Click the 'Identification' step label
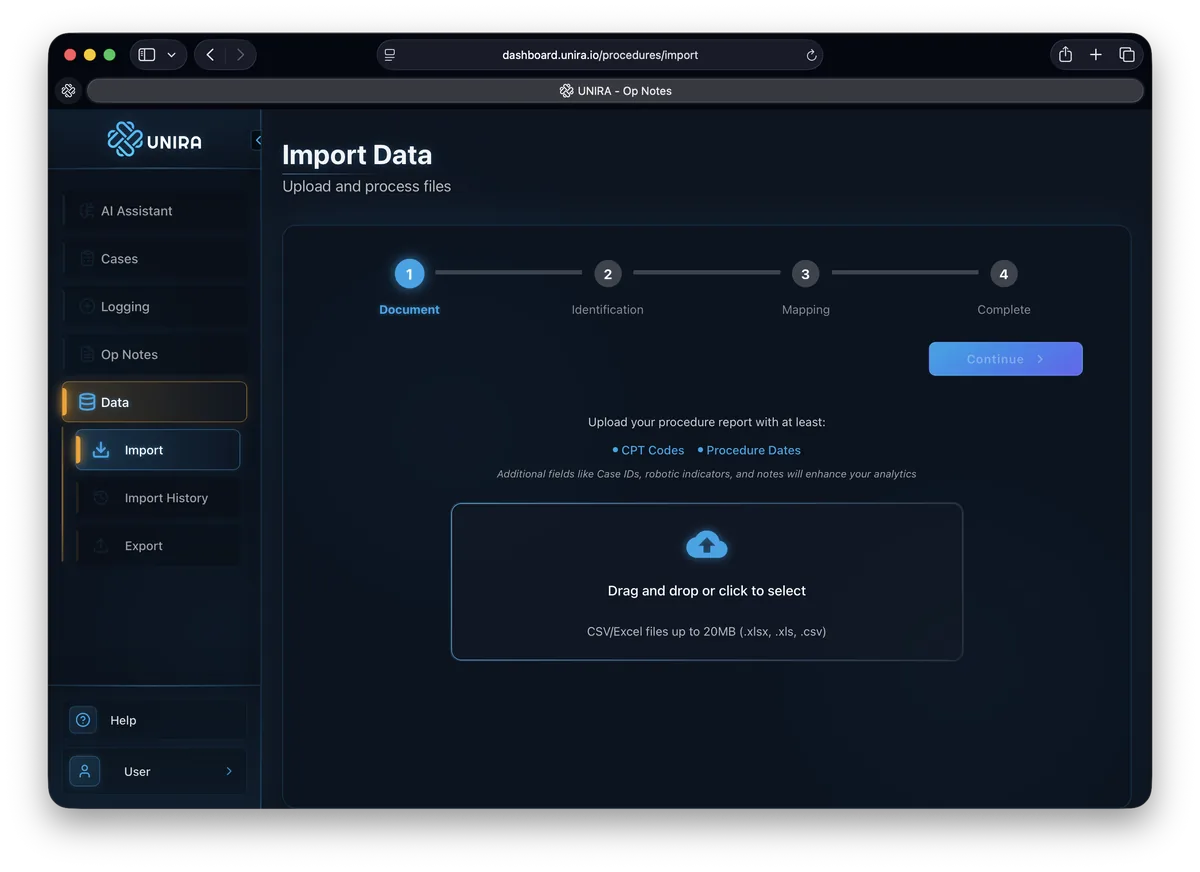Screen dimensions: 1200x872 (x=607, y=310)
